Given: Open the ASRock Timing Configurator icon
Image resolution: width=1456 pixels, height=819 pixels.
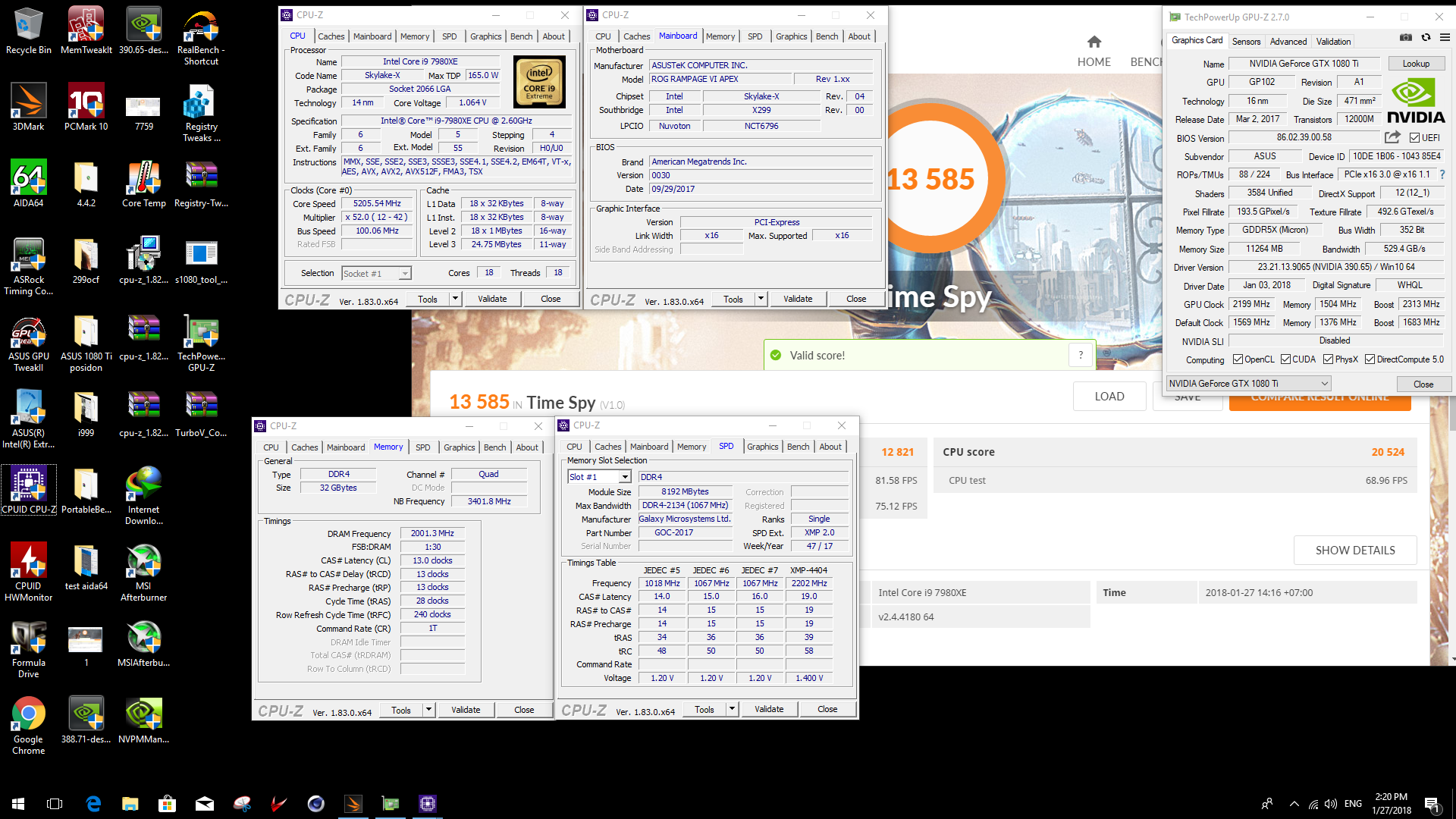Looking at the screenshot, I should (28, 266).
